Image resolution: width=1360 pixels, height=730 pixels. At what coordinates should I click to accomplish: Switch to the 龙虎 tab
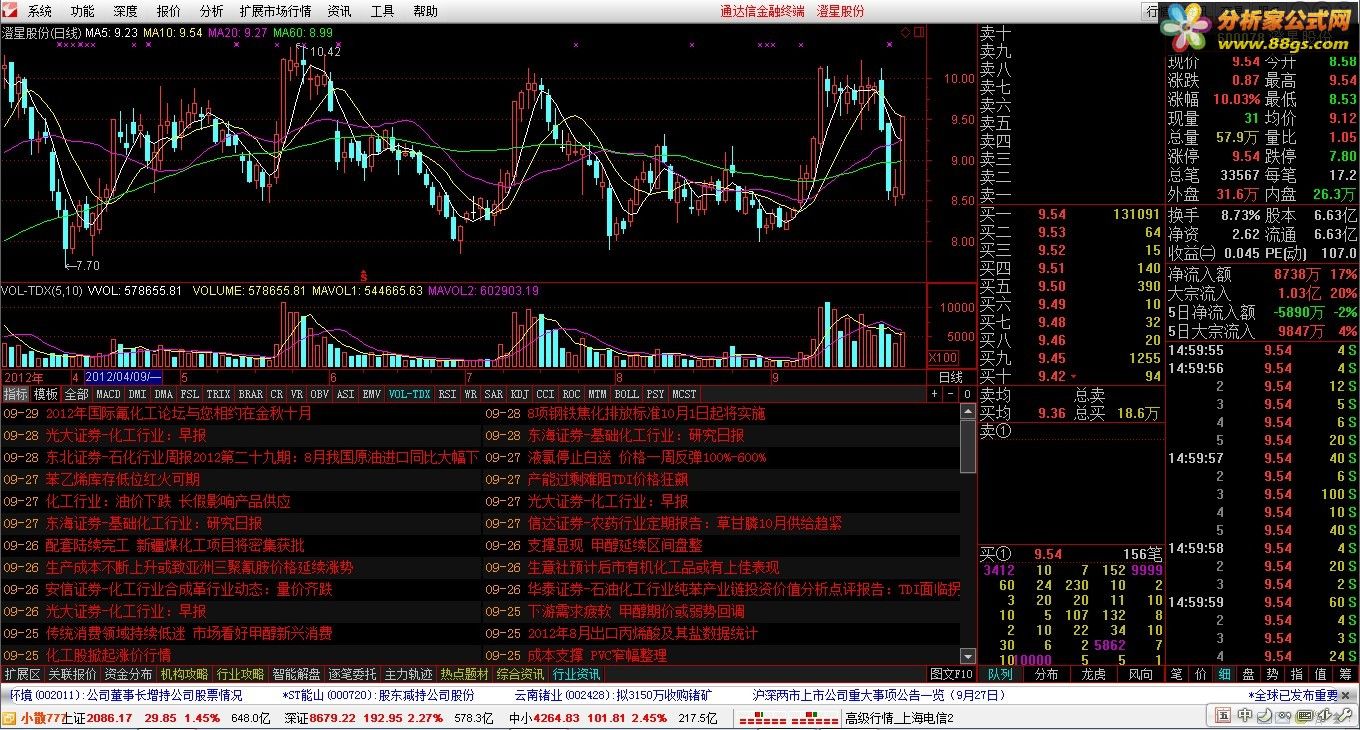pyautogui.click(x=1093, y=674)
